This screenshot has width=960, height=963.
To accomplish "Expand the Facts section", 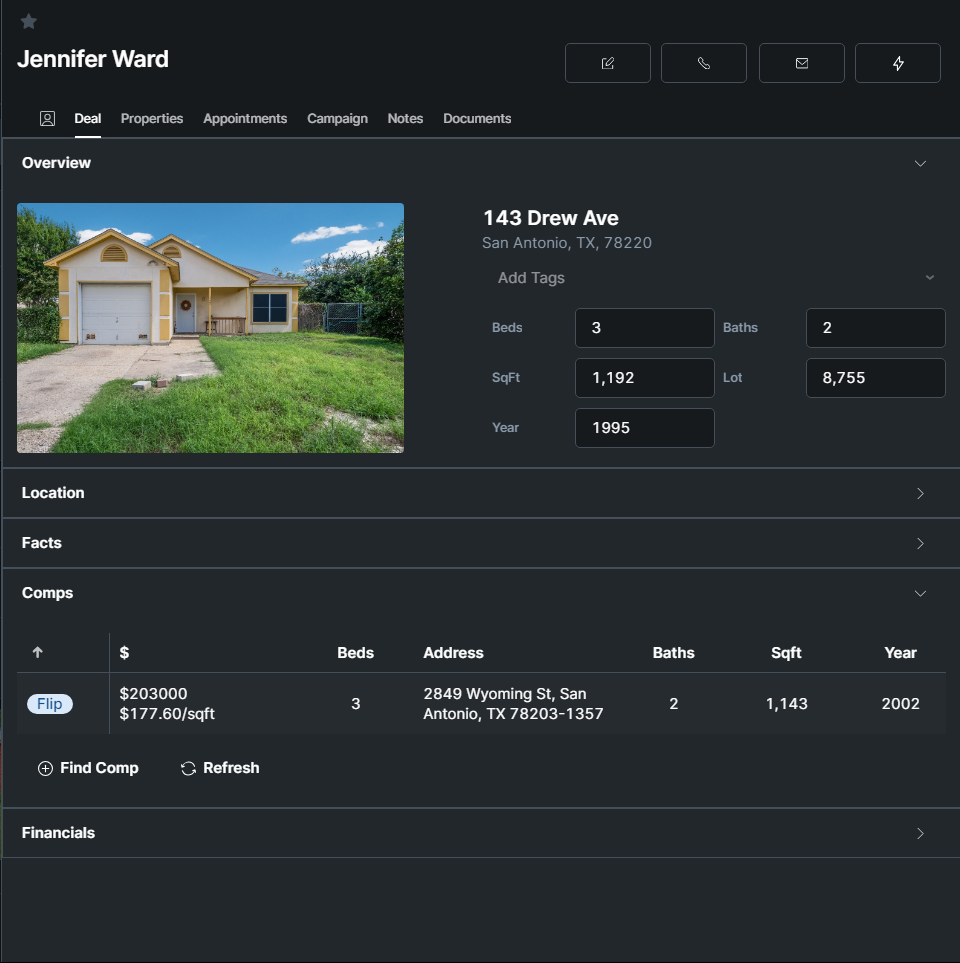I will (920, 543).
